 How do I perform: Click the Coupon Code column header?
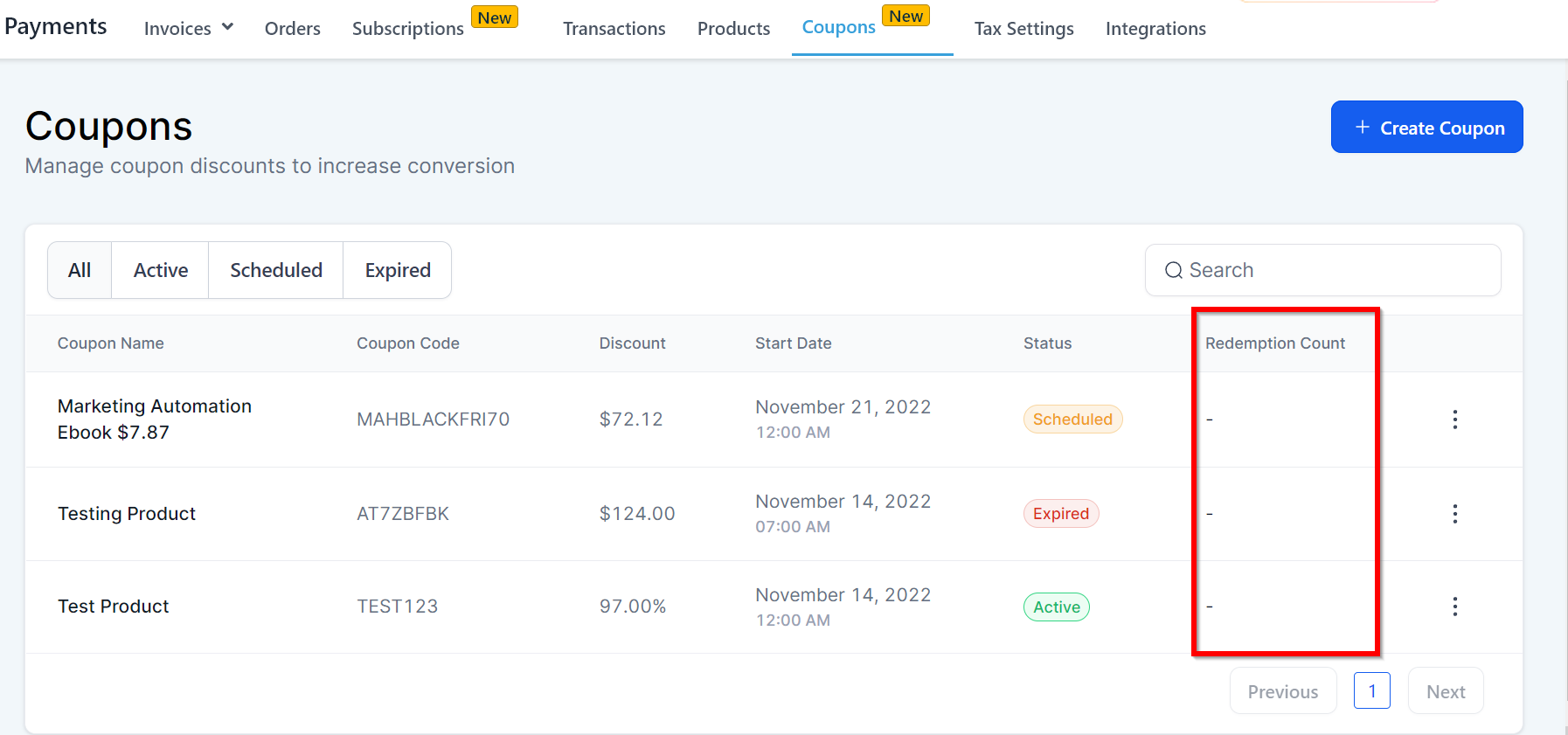[x=408, y=343]
